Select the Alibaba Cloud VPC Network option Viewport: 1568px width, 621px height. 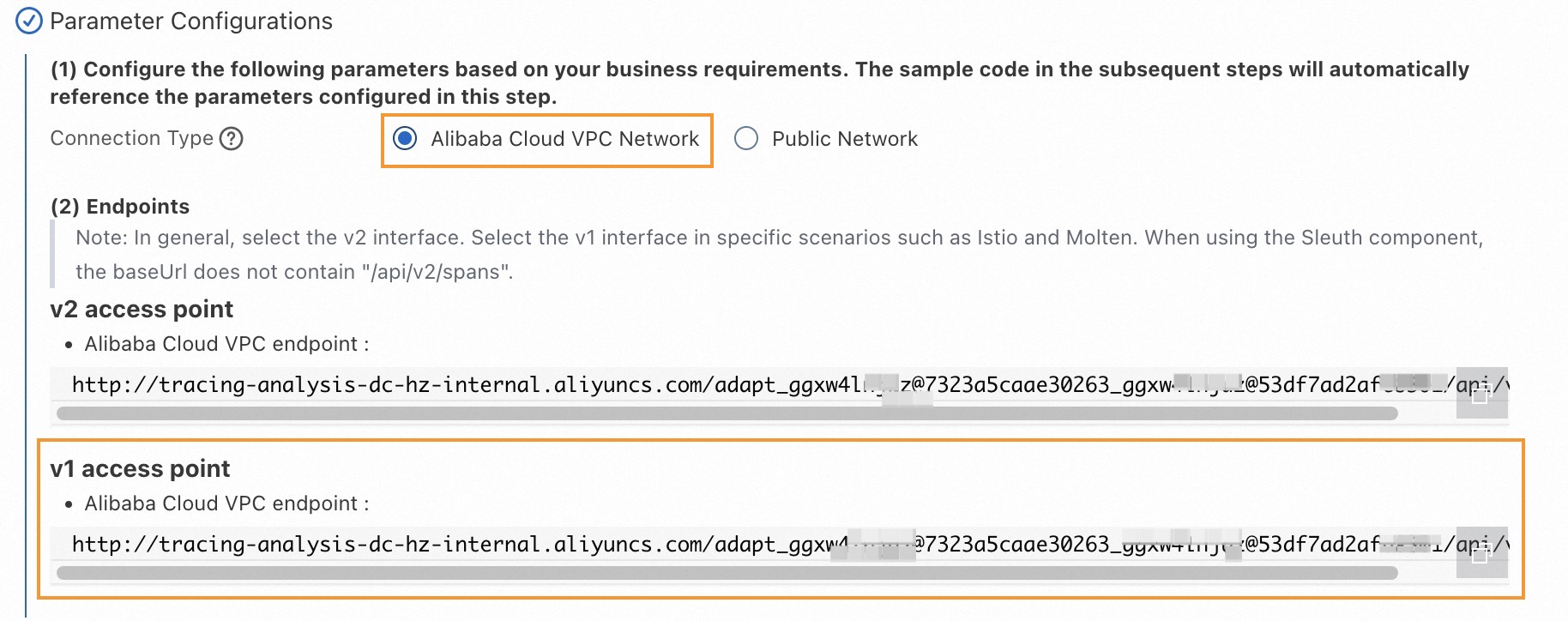[x=405, y=139]
